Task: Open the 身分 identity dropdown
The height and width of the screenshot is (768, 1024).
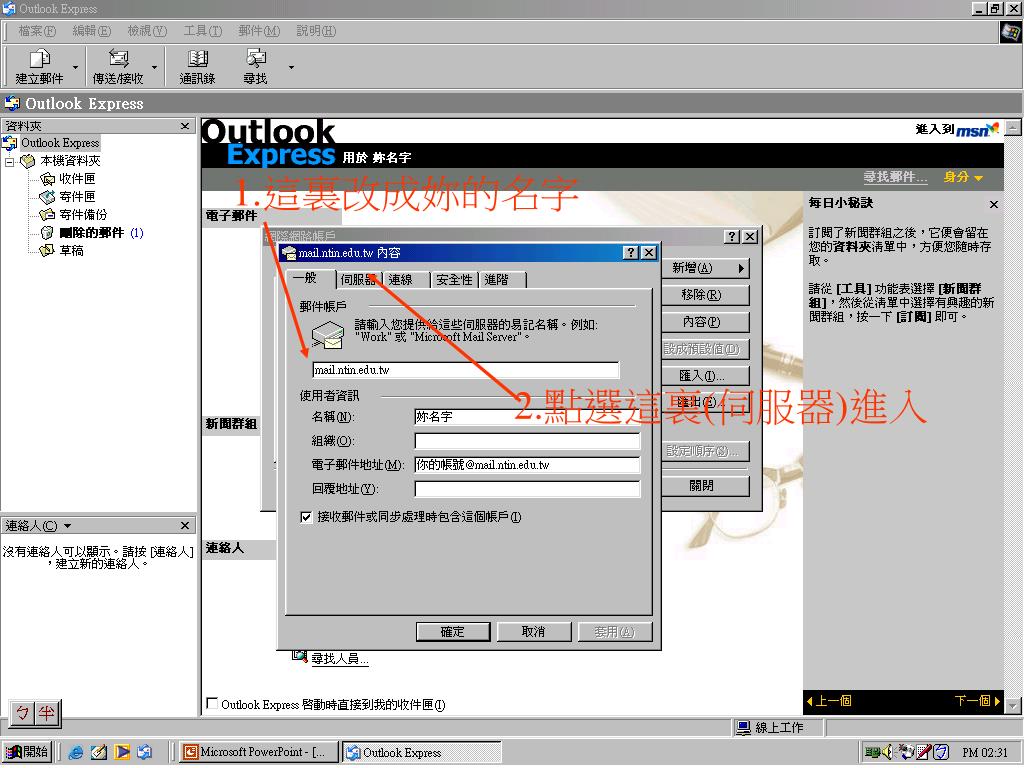Action: pos(963,177)
